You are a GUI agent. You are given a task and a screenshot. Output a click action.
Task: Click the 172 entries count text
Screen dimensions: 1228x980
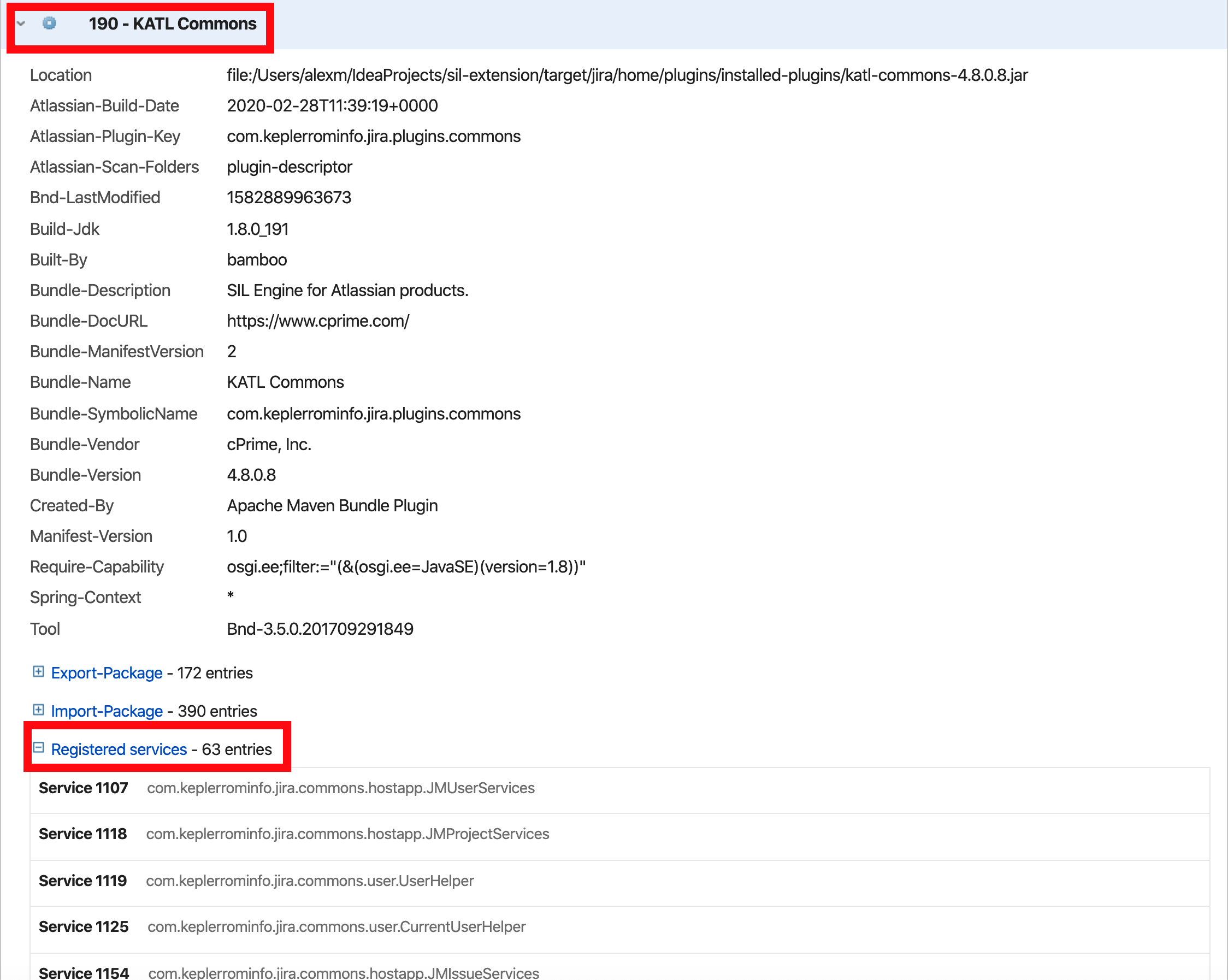[x=215, y=673]
